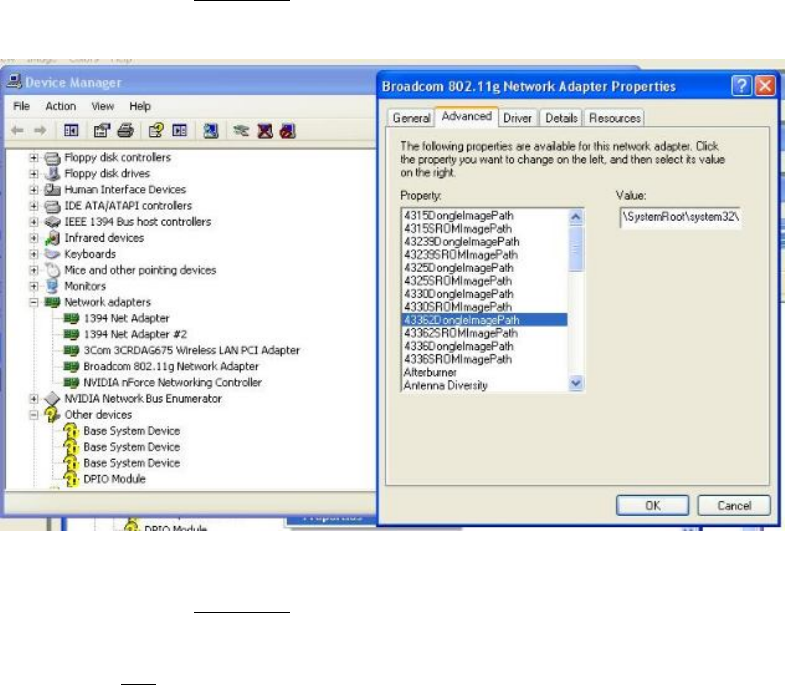This screenshot has height=685, width=785.
Task: Click the Cancel button
Action: [x=734, y=505]
